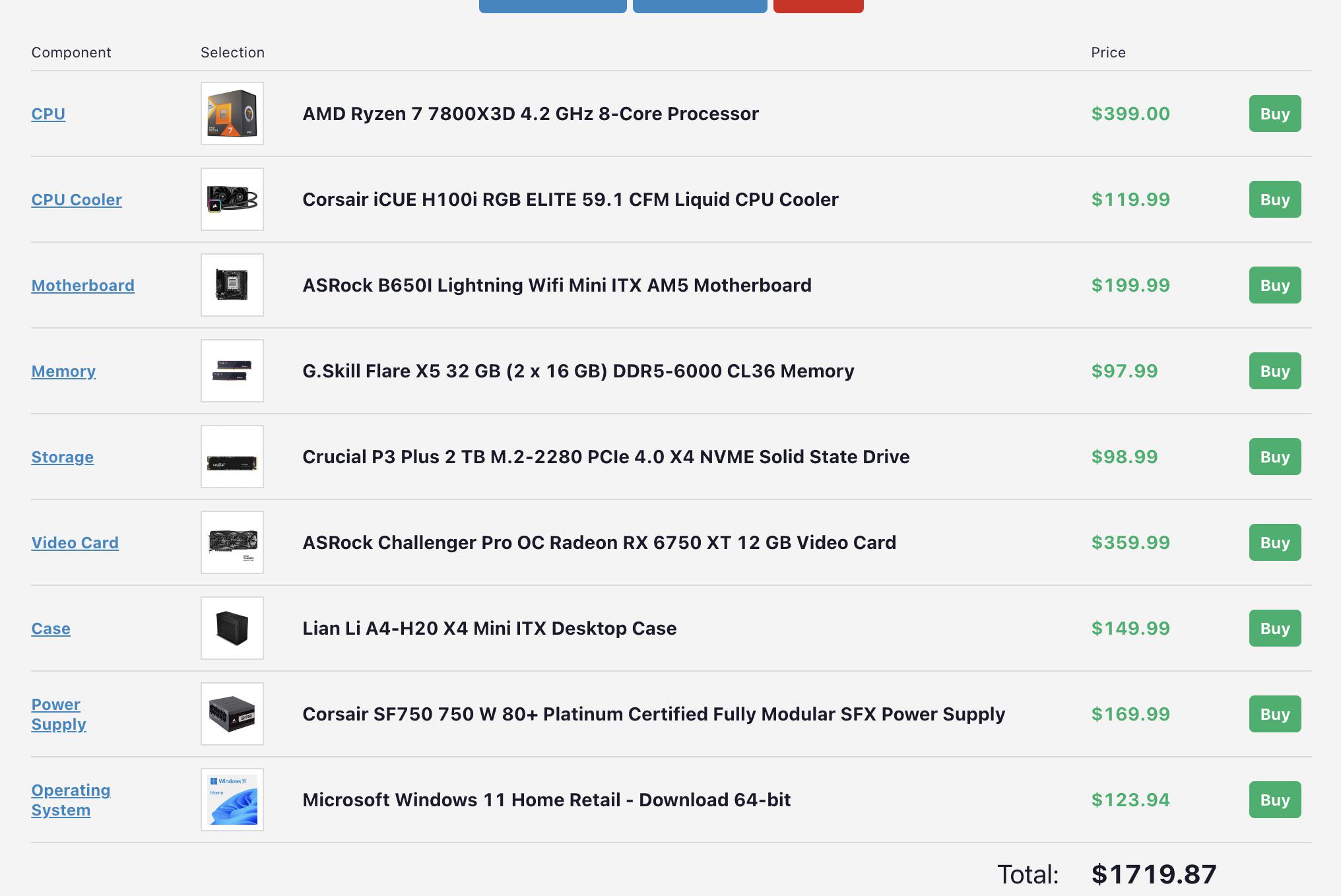The image size is (1341, 896).
Task: Select the Crucial P3 Plus 2 TB name
Action: point(606,457)
